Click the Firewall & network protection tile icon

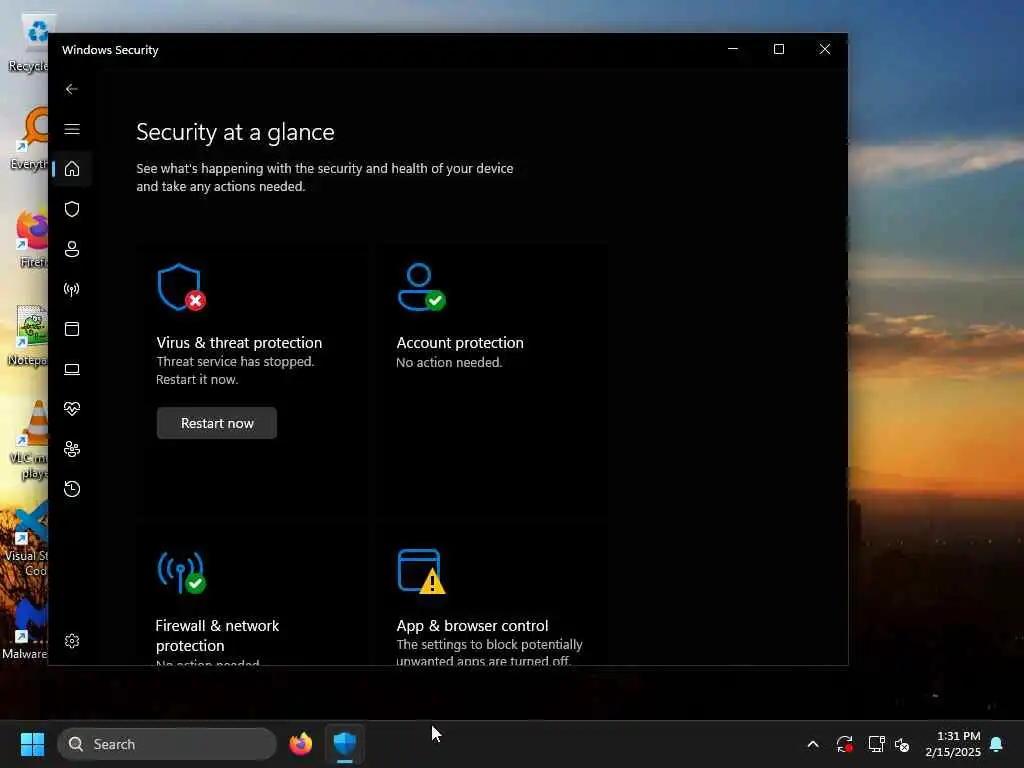coord(181,572)
